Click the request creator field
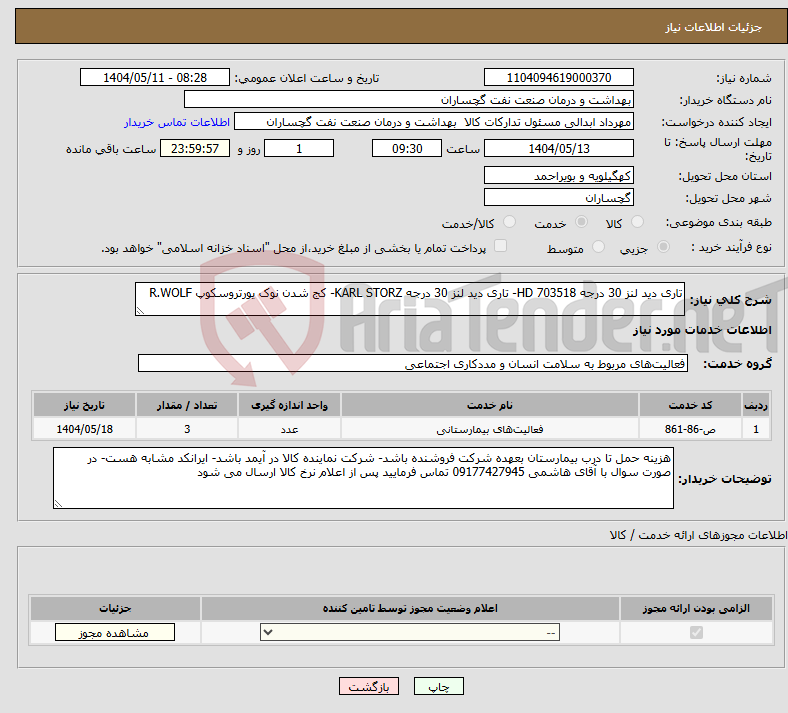Screen dimensions: 788x713 (x=434, y=122)
